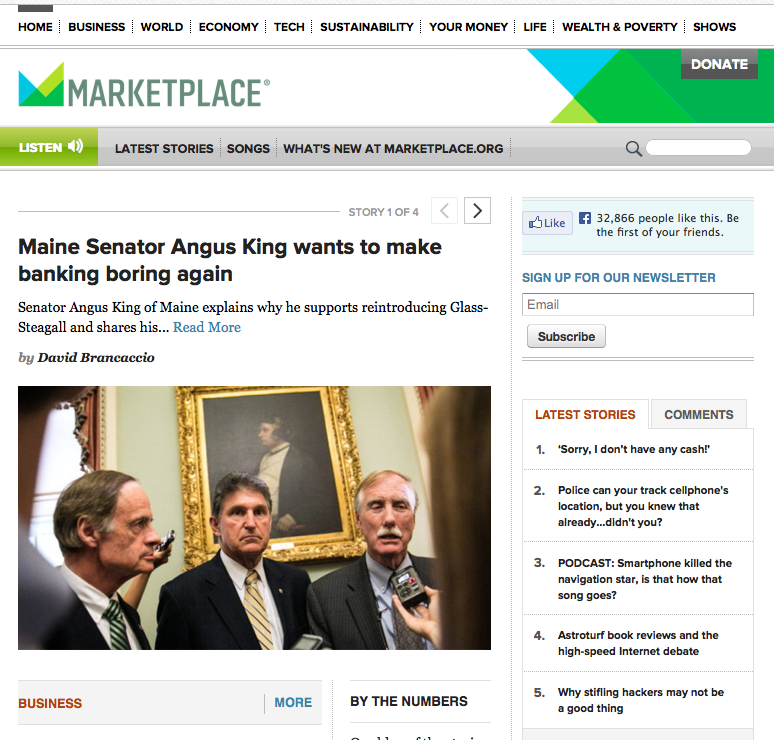Open the Songs navigation link

pos(248,149)
